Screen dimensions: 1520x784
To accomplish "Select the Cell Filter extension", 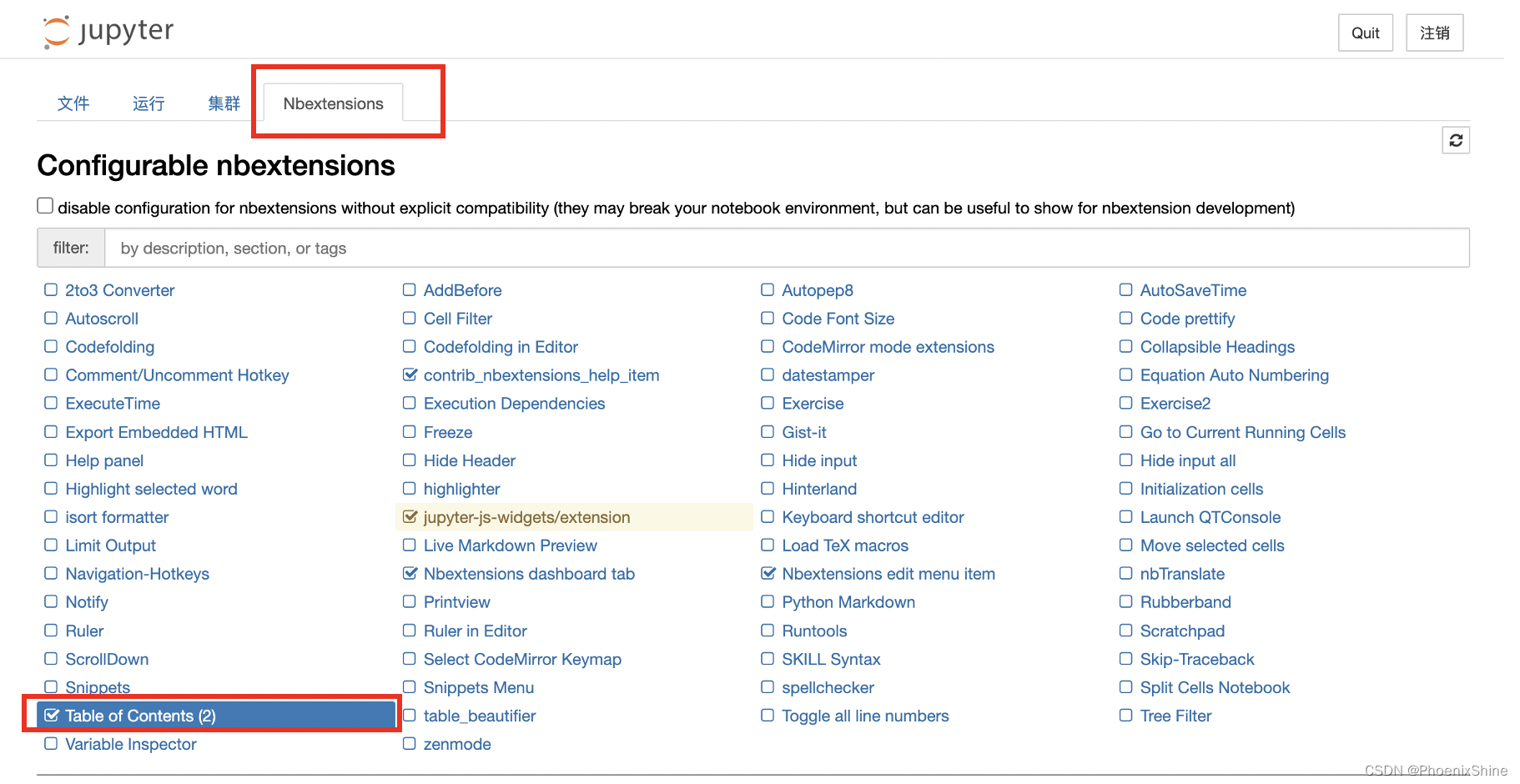I will point(457,319).
